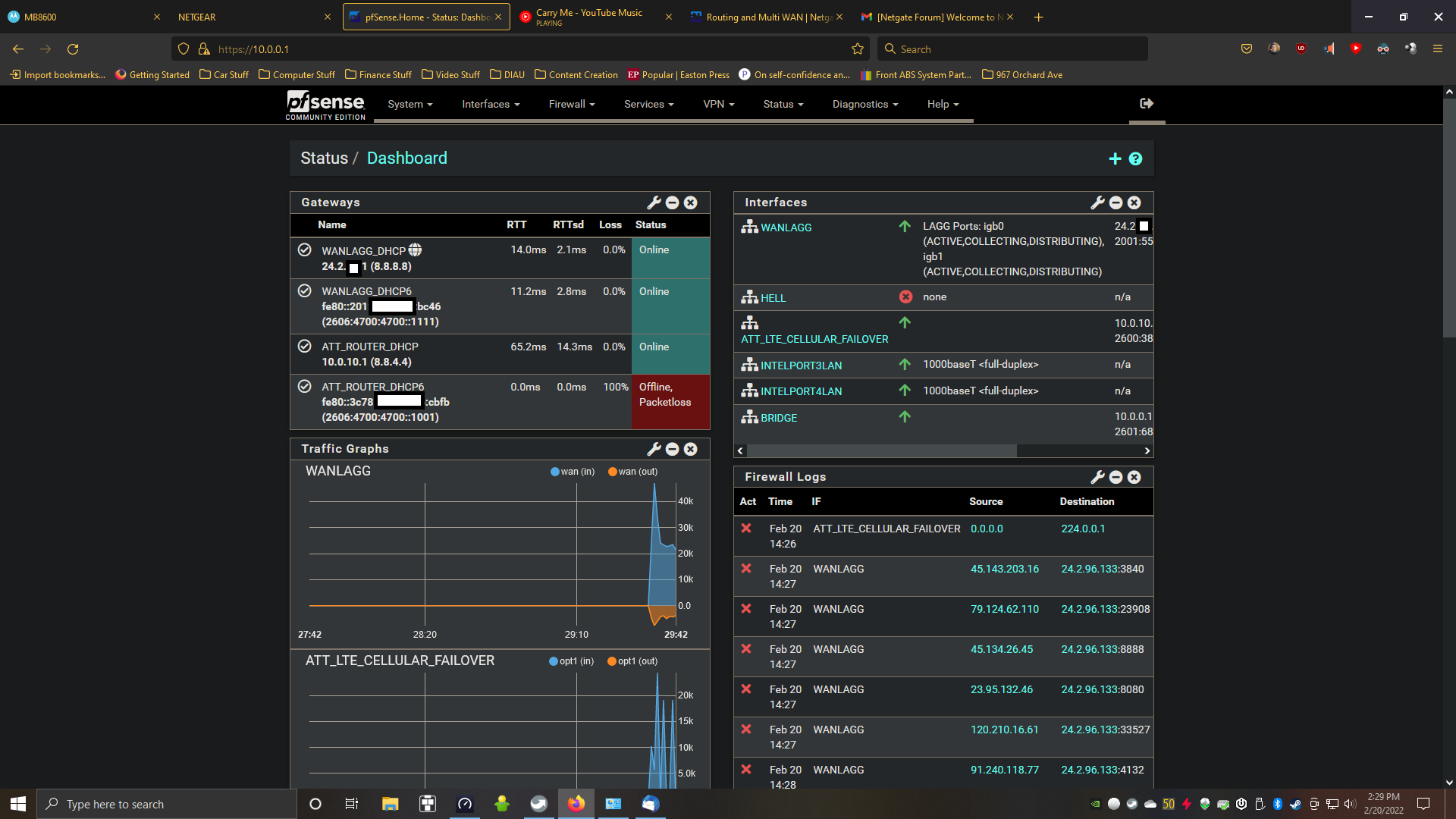Open the INTELPORT3LAN interface link
The width and height of the screenshot is (1456, 819).
(801, 366)
